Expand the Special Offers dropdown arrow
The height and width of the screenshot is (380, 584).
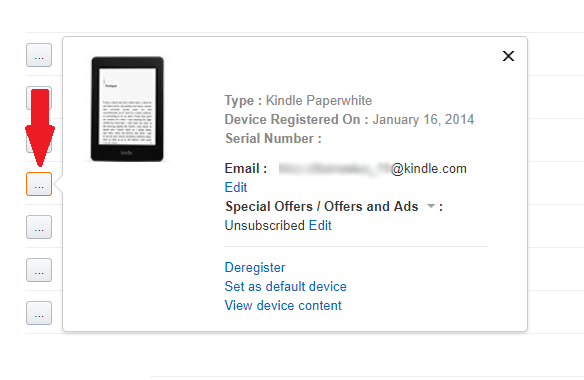coord(431,206)
